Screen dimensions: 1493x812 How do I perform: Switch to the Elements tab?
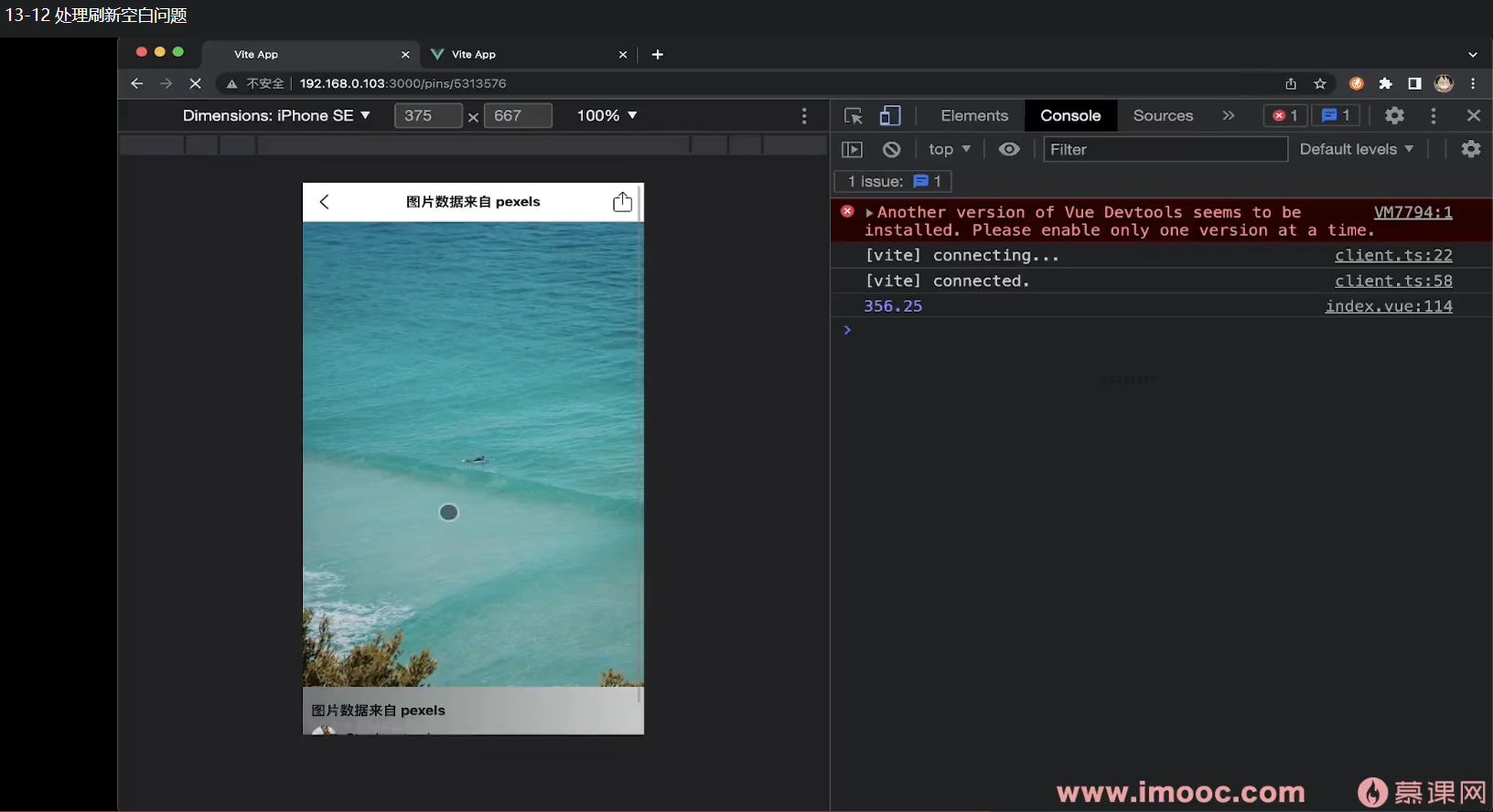point(973,116)
